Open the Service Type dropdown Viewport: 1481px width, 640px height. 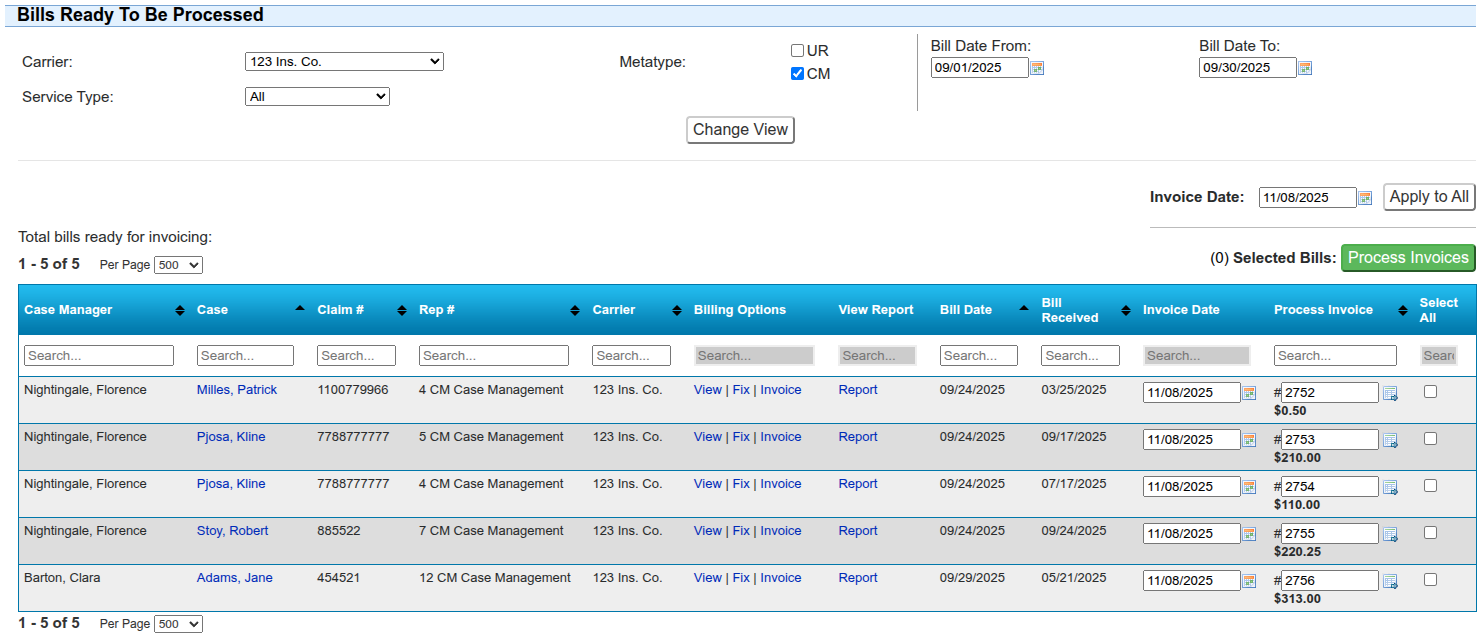[317, 96]
